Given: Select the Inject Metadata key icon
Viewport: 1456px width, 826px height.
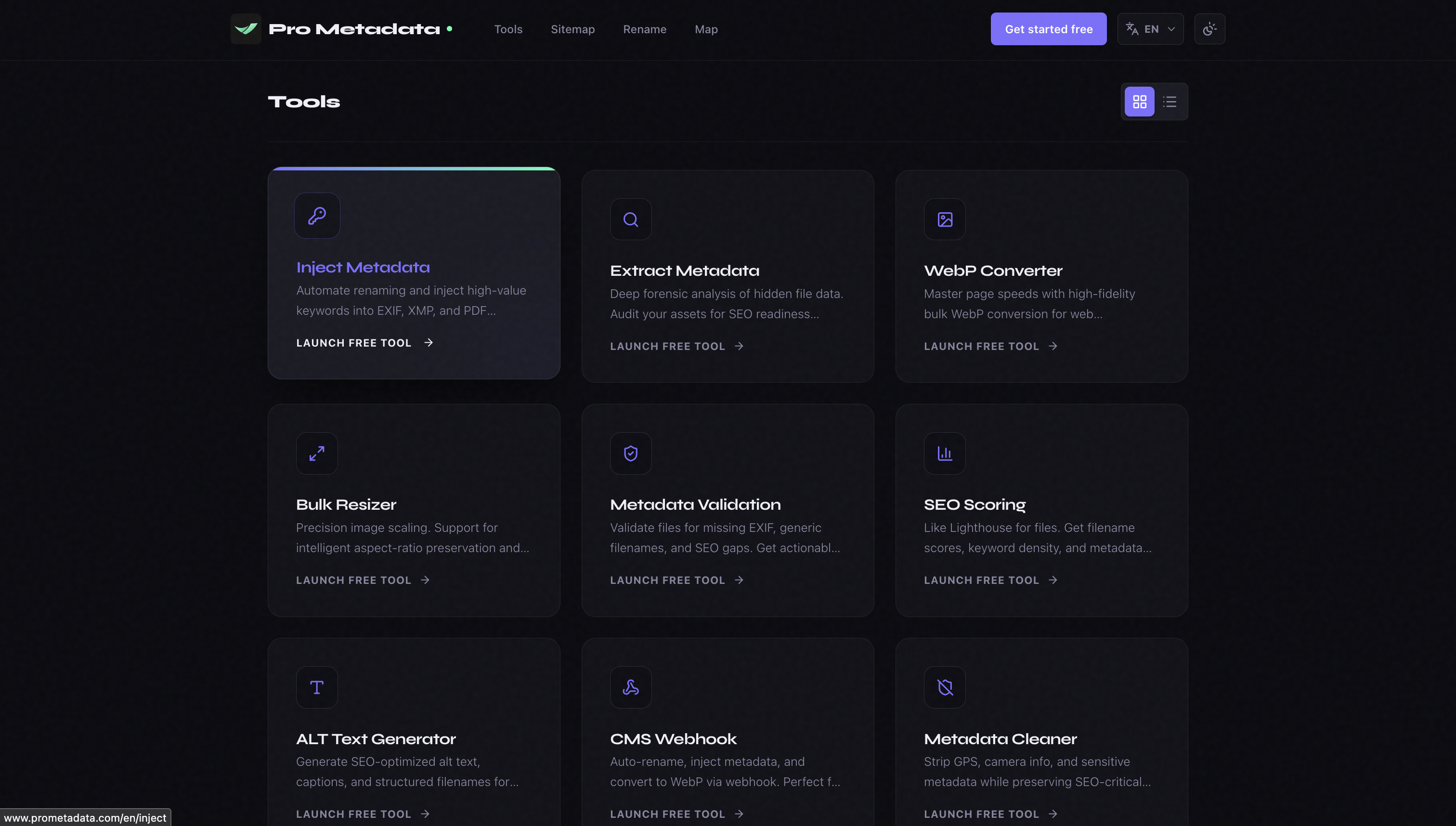Looking at the screenshot, I should tap(317, 216).
